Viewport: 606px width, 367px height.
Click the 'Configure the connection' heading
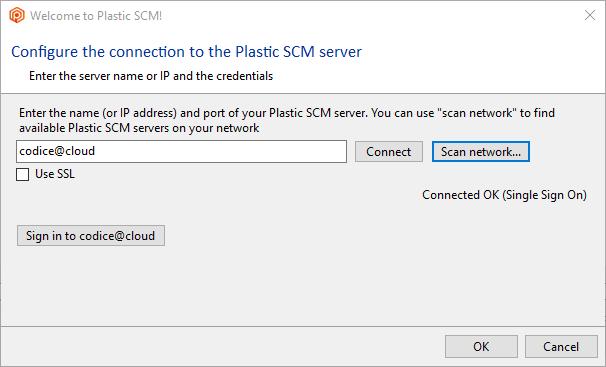click(186, 52)
